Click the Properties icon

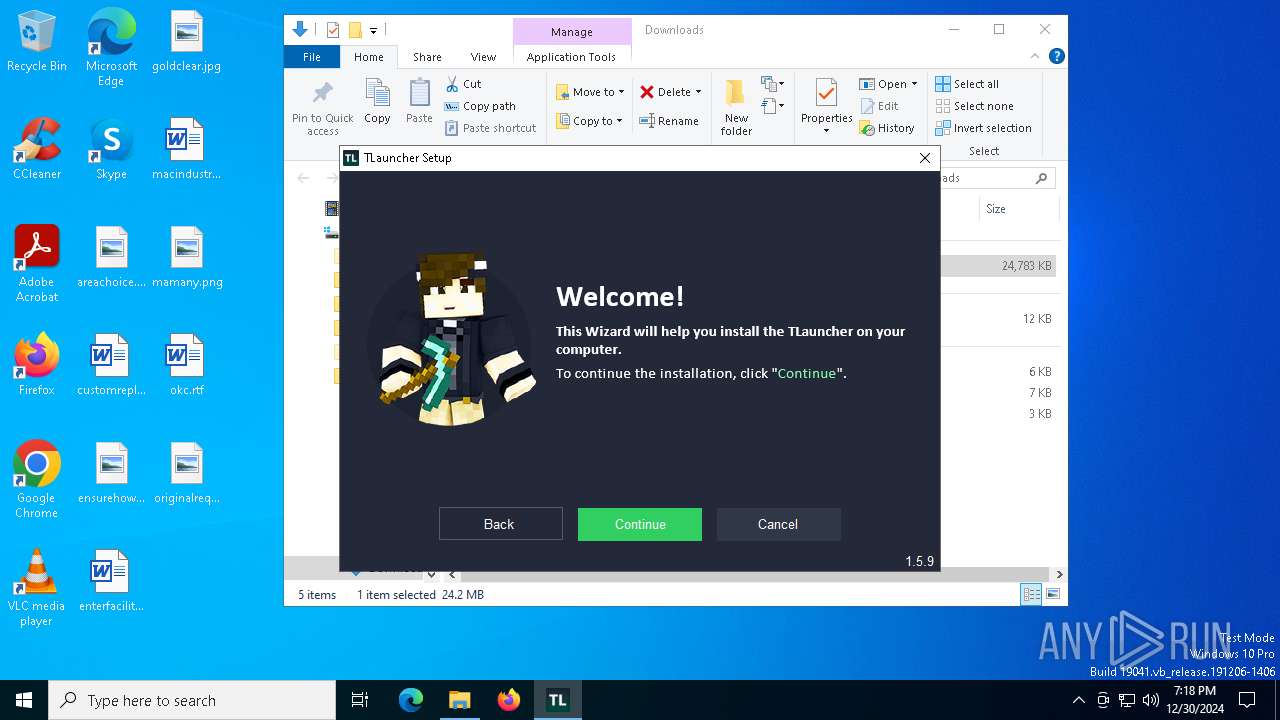coord(826,95)
